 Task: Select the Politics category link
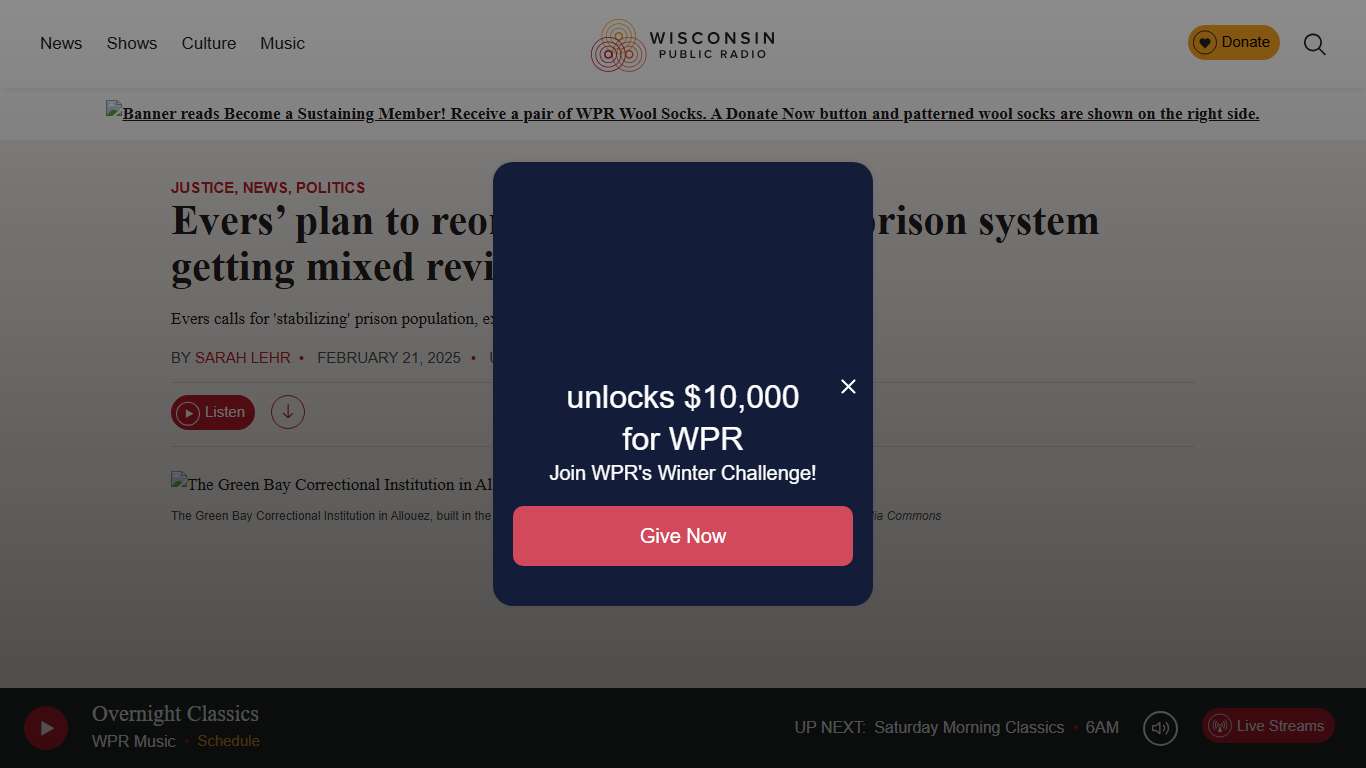pyautogui.click(x=330, y=188)
